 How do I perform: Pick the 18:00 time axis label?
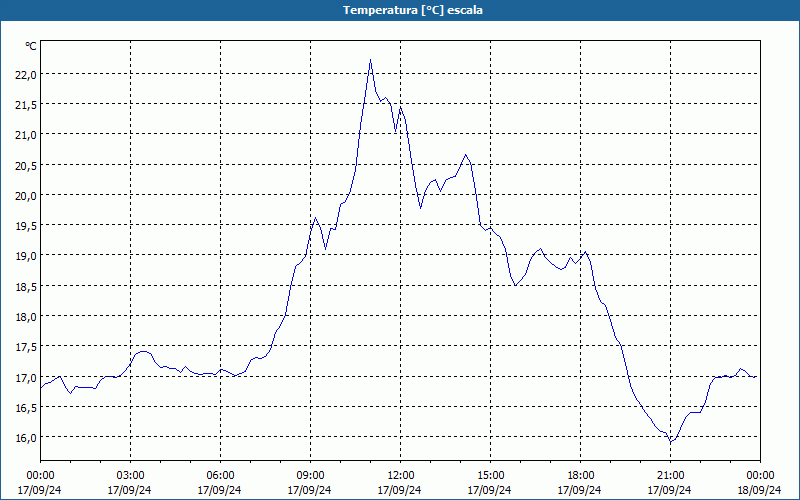[580, 476]
